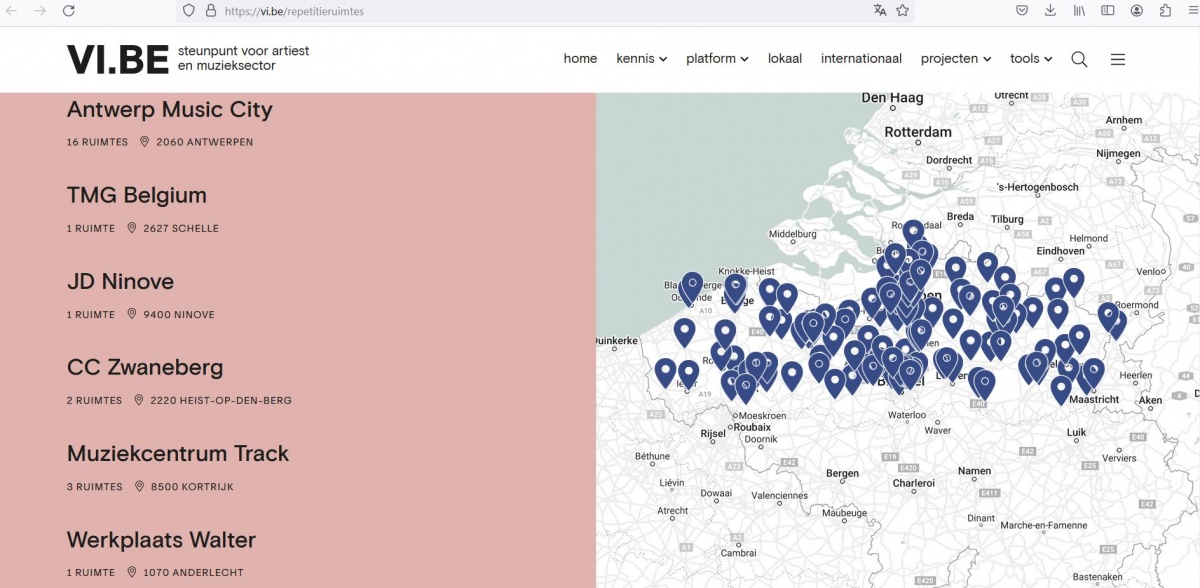
Task: Open the extensions puzzle icon
Action: coord(1165,10)
